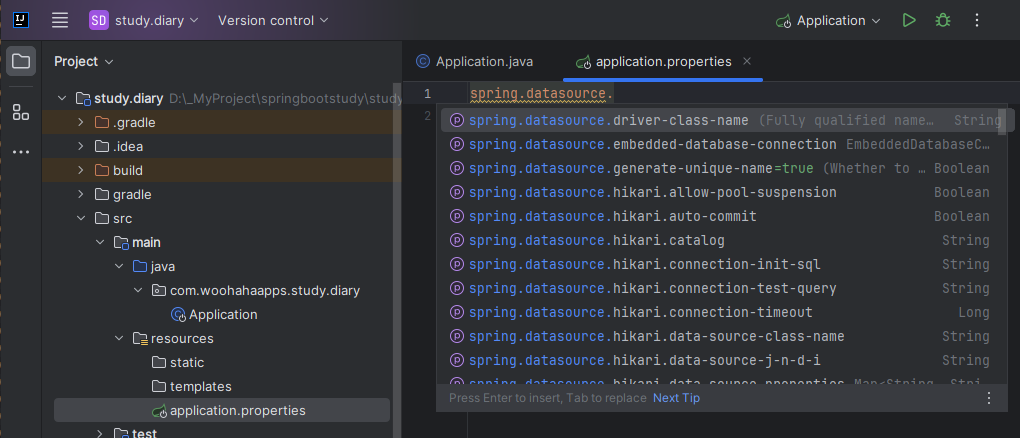Toggle the Project tool window folder icon
The image size is (1020, 438).
20,62
